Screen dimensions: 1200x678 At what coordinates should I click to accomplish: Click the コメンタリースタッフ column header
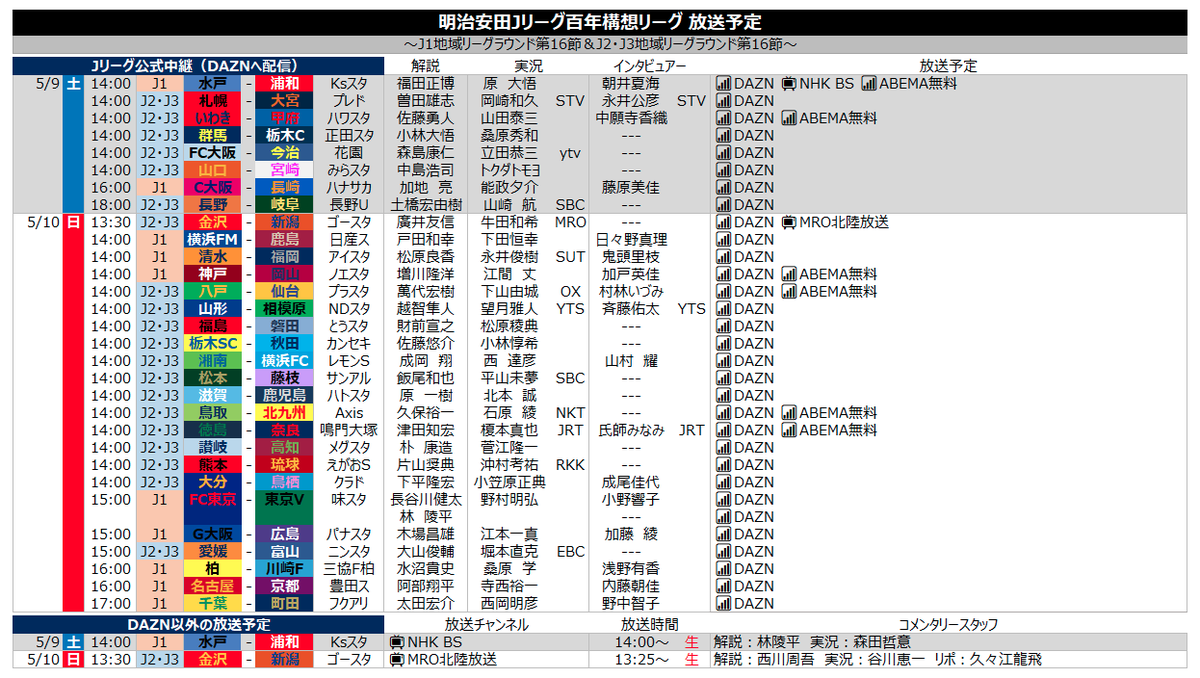coord(948,624)
